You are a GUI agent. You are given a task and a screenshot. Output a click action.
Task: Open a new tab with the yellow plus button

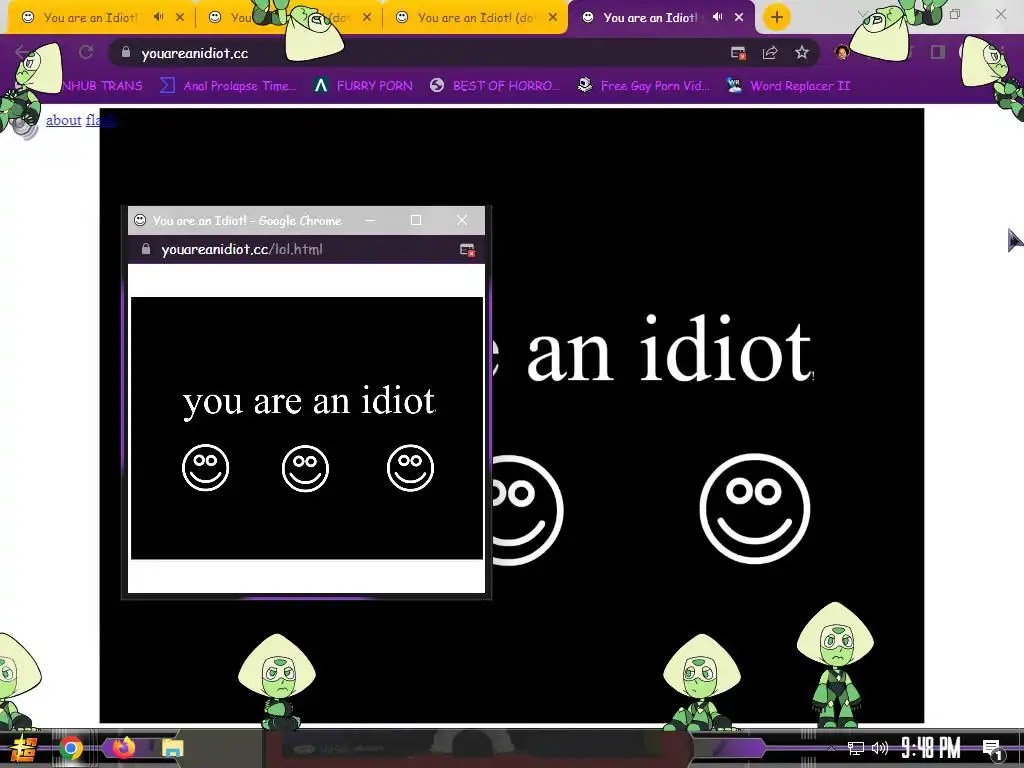coord(776,18)
